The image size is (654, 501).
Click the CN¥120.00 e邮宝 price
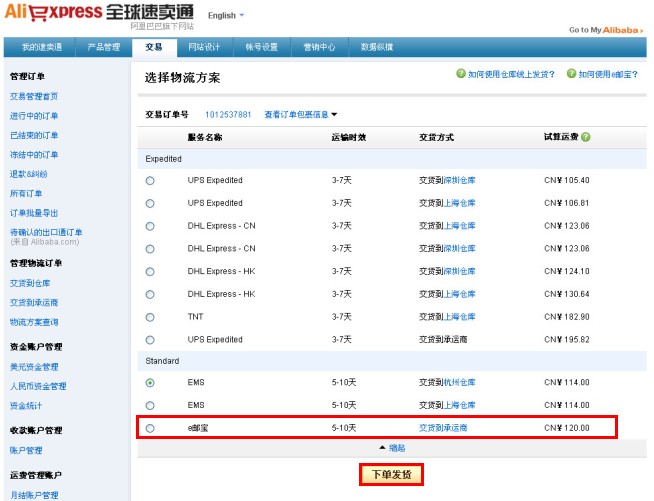coord(567,428)
